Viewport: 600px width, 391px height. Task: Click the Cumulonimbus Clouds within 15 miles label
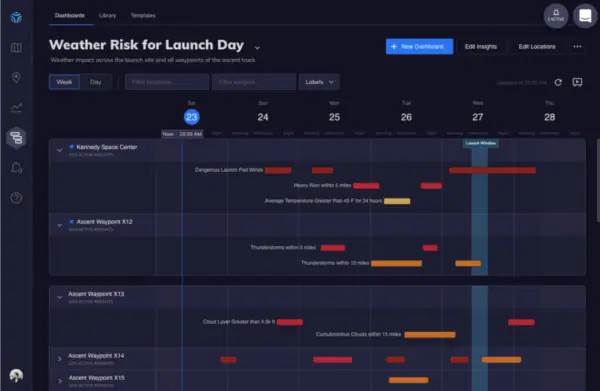tap(359, 334)
